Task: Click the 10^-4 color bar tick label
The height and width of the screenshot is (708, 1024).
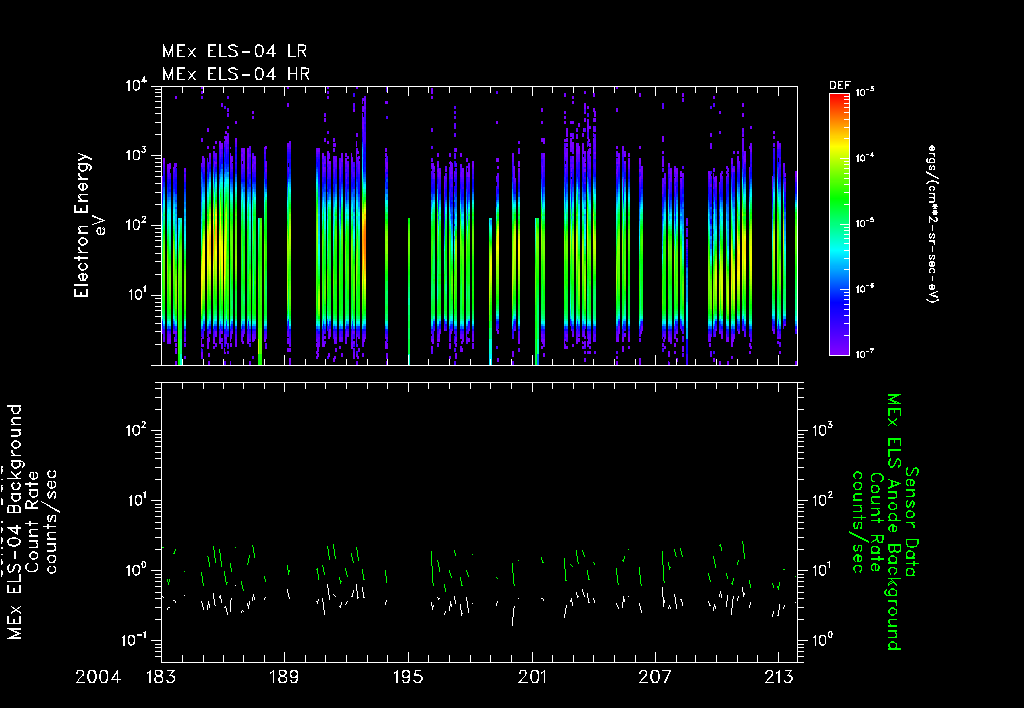Action: [x=865, y=157]
